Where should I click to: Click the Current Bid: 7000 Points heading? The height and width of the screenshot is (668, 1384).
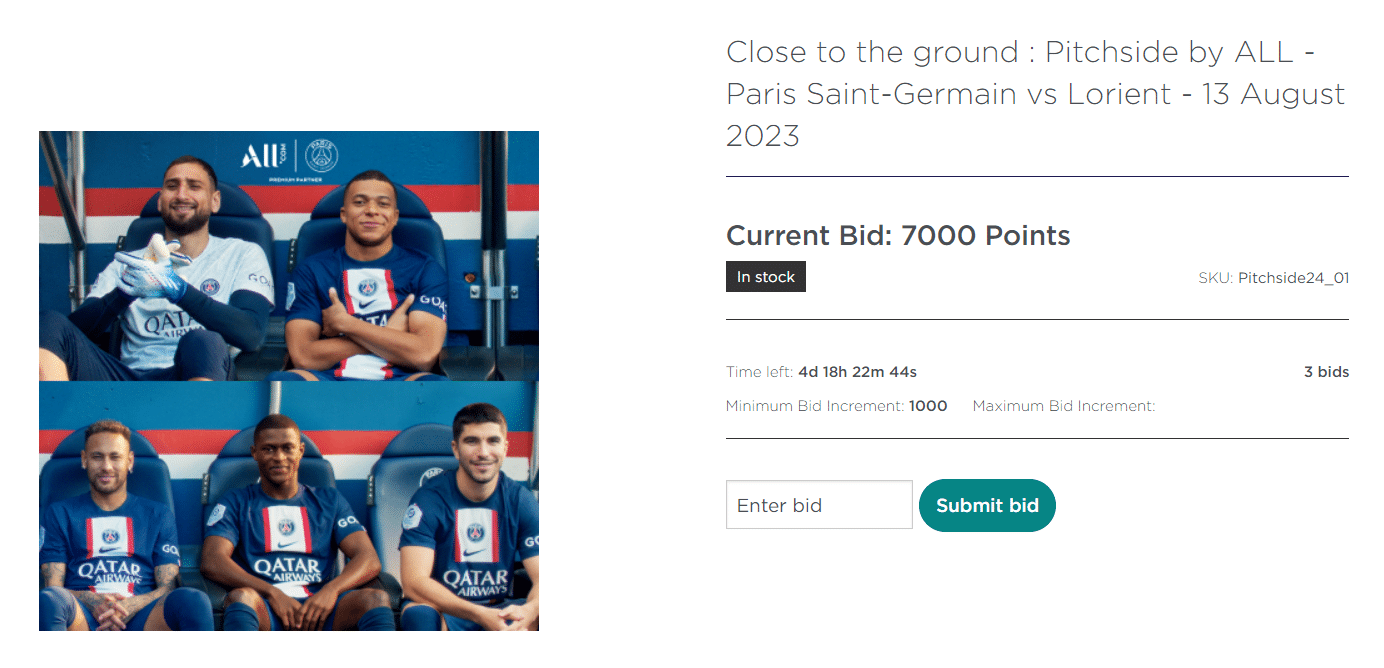[898, 236]
